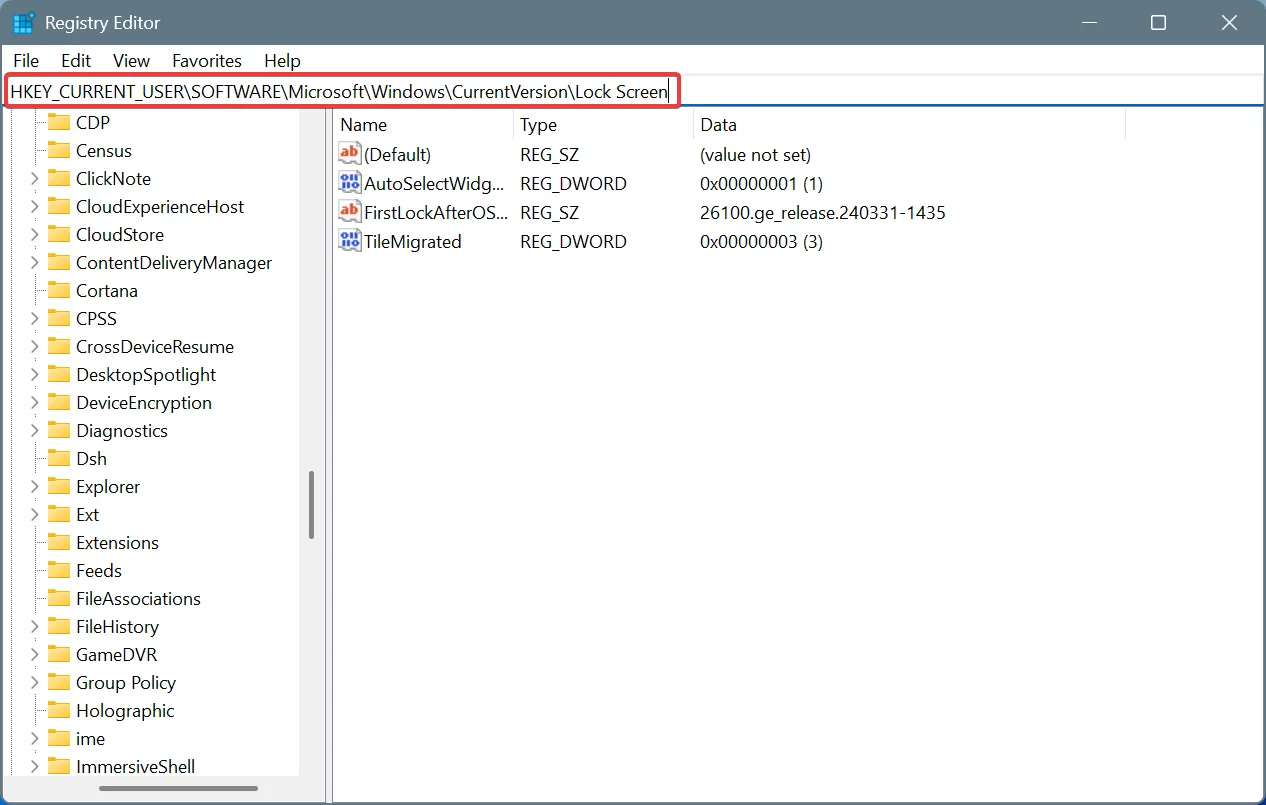Maximize the Registry Editor window
This screenshot has height=805, width=1266.
(x=1158, y=22)
